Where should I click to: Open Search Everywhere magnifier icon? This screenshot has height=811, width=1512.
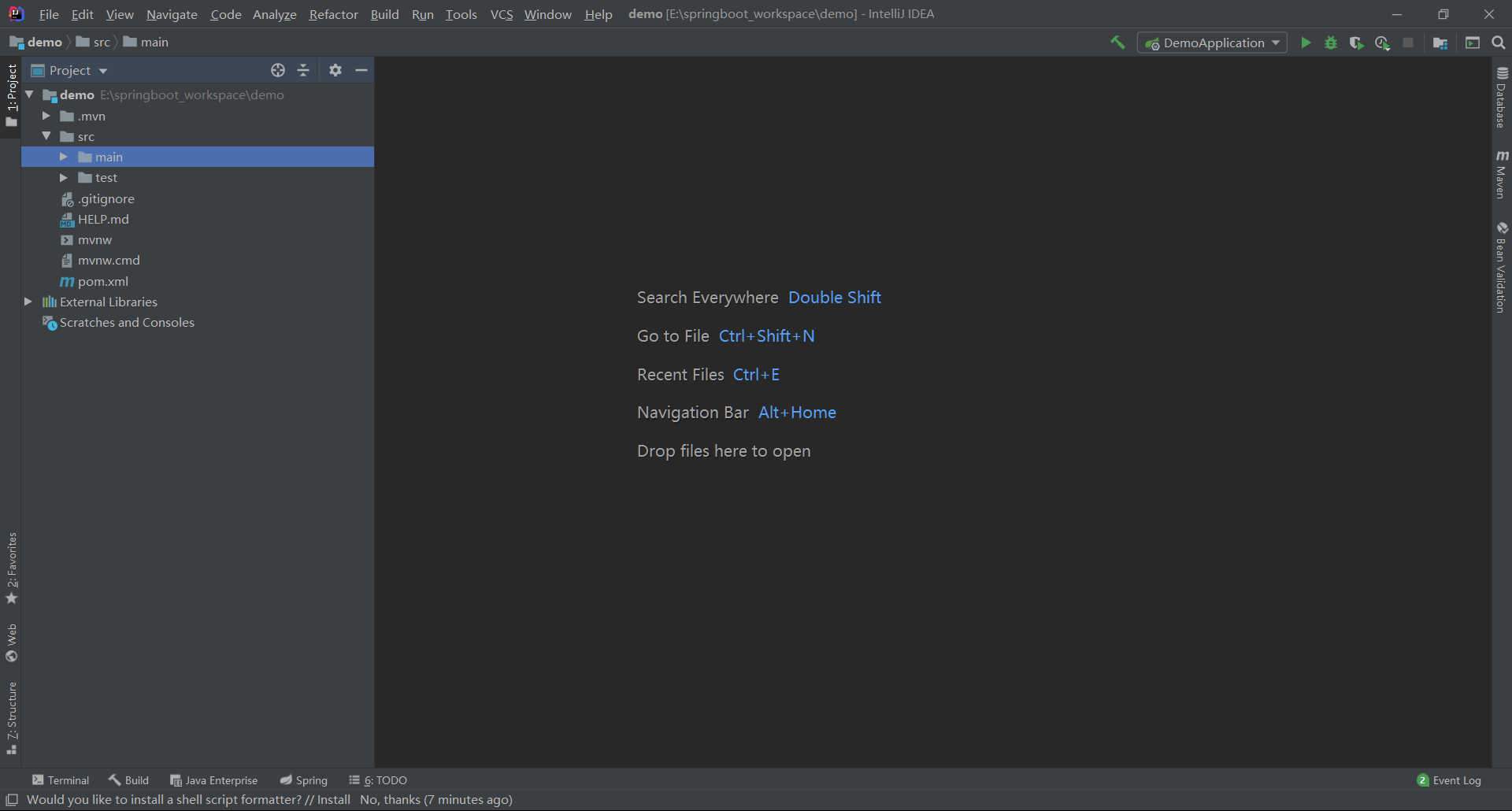pos(1499,43)
